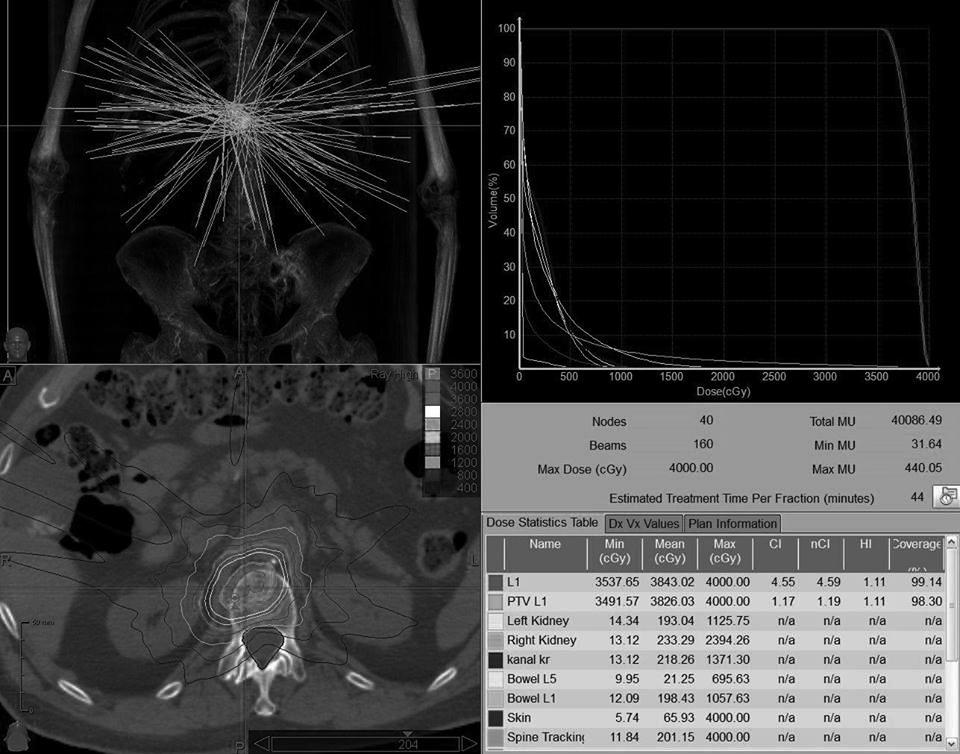Click the Nodes value 40
The height and width of the screenshot is (754, 960).
coord(706,420)
